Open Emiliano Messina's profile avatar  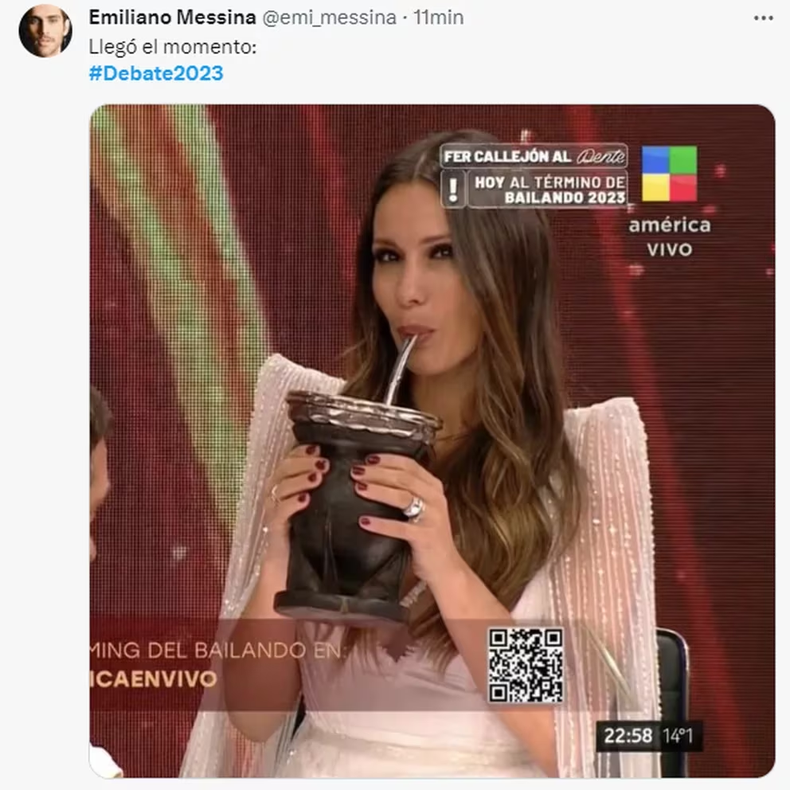pos(45,31)
